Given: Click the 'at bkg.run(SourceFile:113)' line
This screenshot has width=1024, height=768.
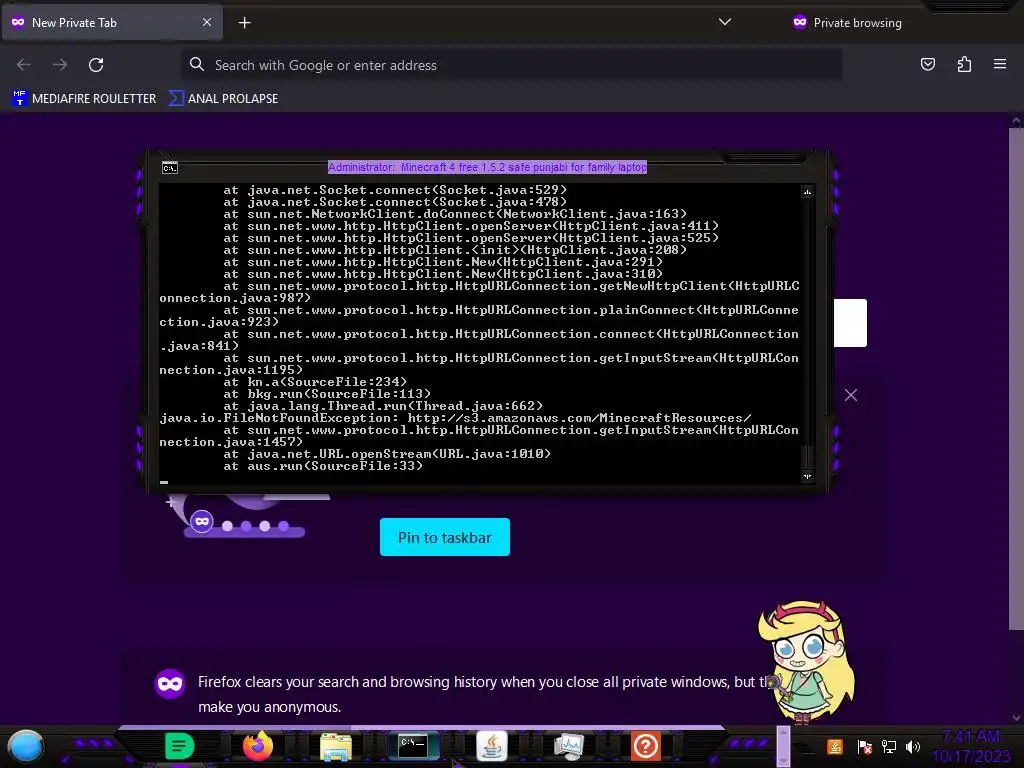Looking at the screenshot, I should click(327, 394).
